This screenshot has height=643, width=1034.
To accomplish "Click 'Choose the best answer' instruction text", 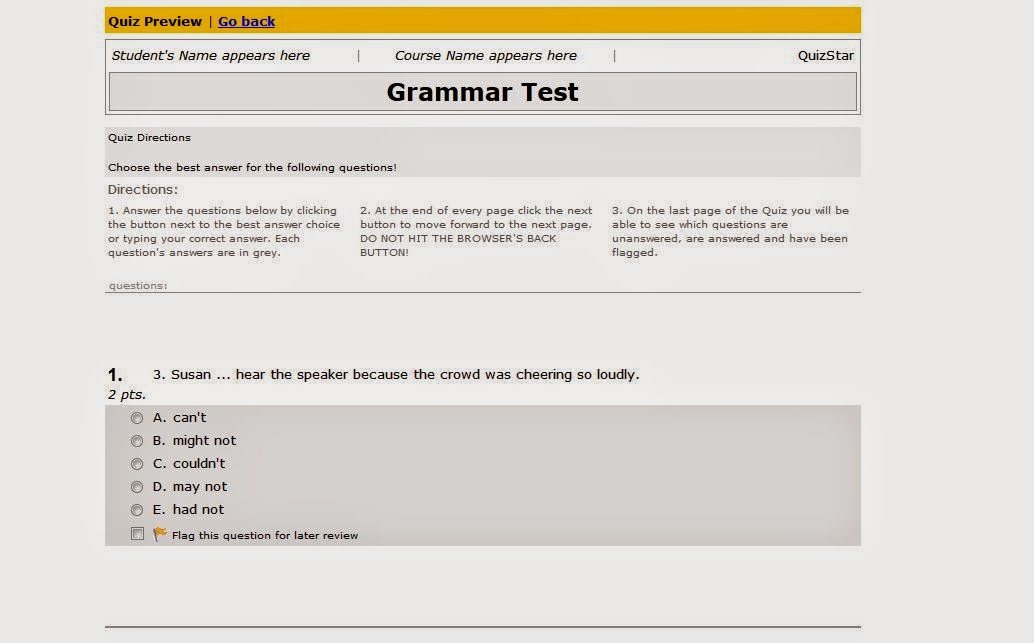I will [253, 168].
